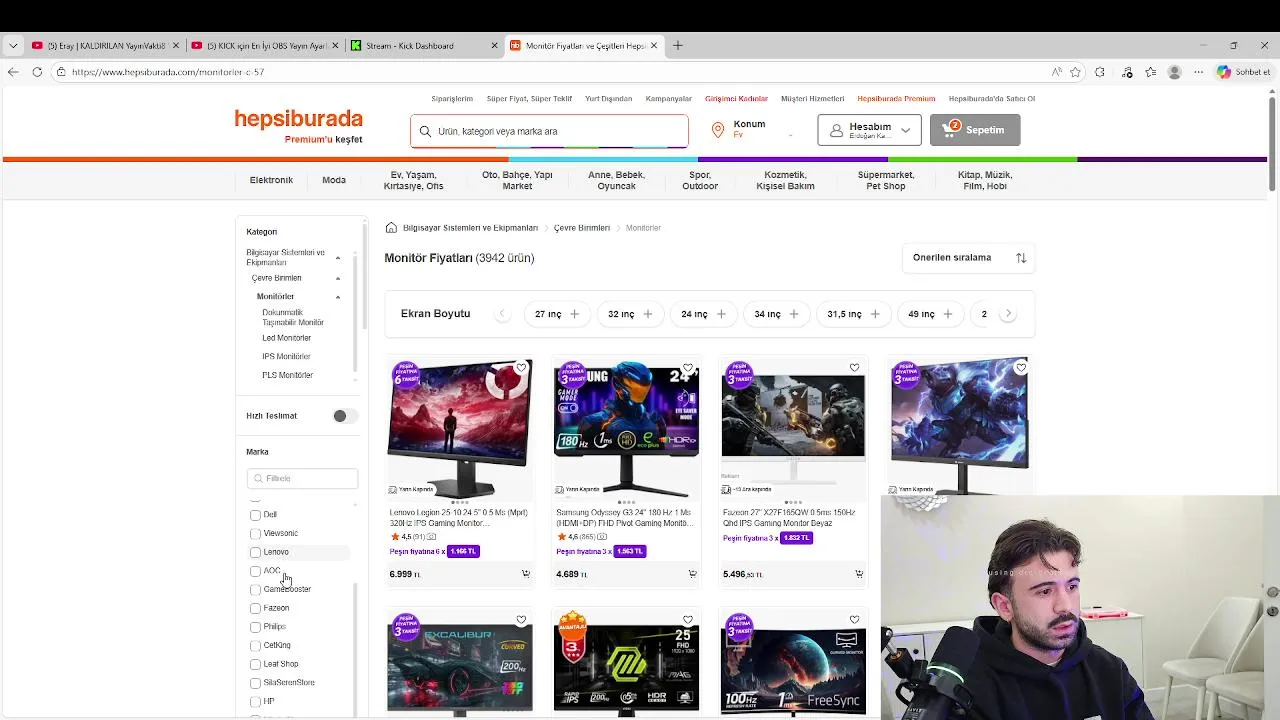1280x720 pixels.
Task: Open the Siparişlerim link
Action: click(x=452, y=99)
